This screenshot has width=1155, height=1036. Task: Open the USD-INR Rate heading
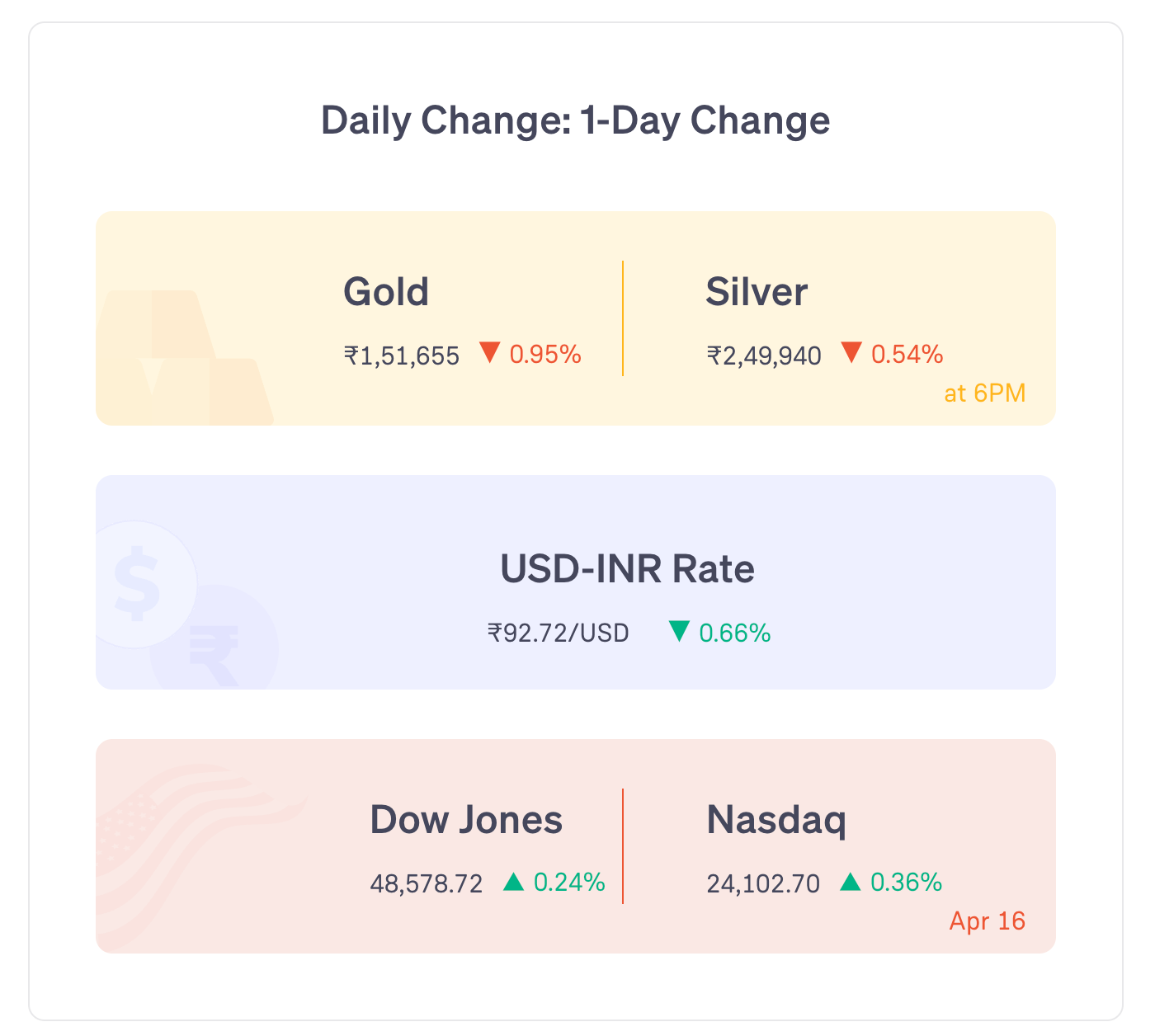[x=627, y=569]
